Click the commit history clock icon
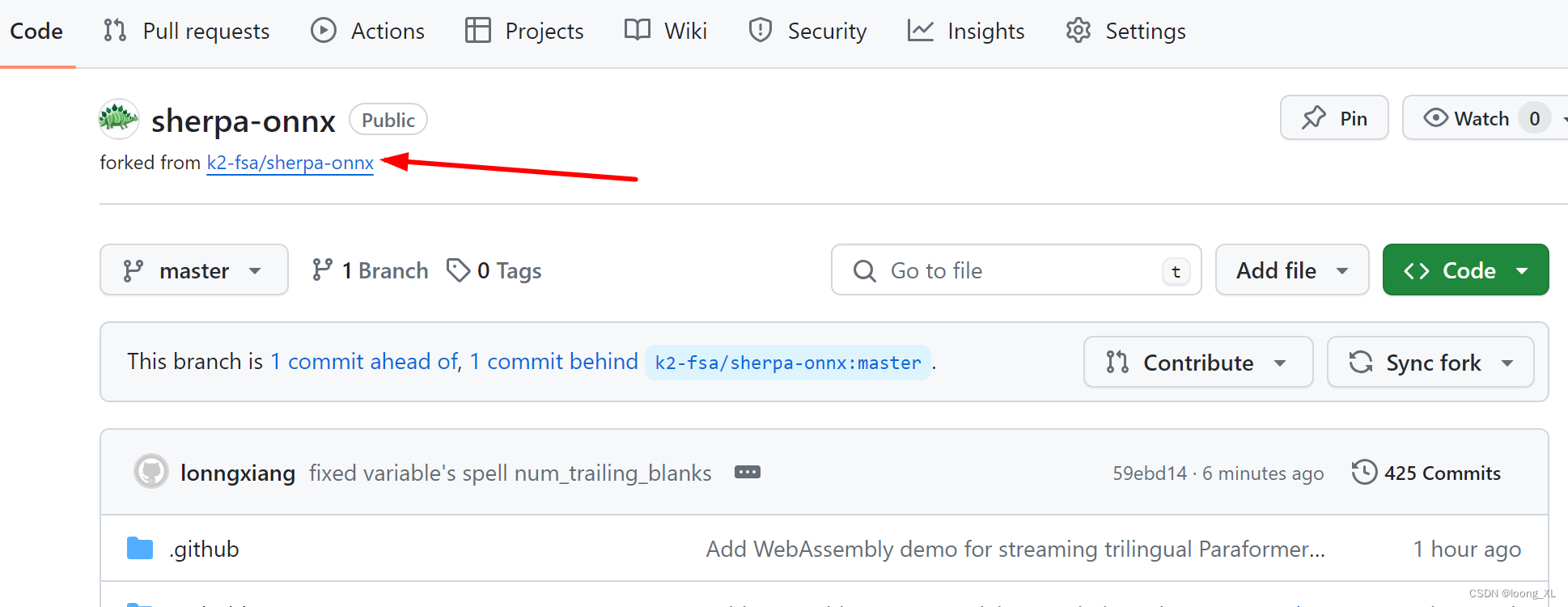The width and height of the screenshot is (1568, 607). point(1364,472)
